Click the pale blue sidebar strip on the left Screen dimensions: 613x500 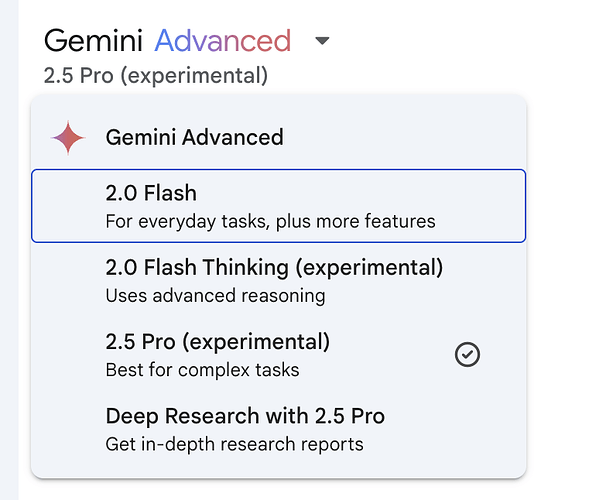pos(9,250)
